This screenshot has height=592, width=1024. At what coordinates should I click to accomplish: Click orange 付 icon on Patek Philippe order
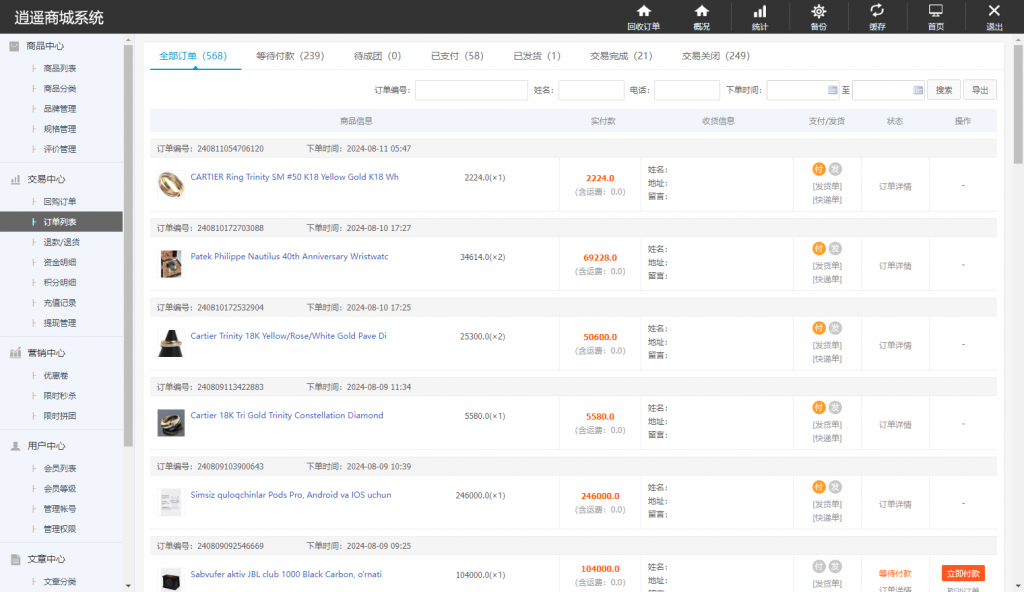(x=819, y=249)
